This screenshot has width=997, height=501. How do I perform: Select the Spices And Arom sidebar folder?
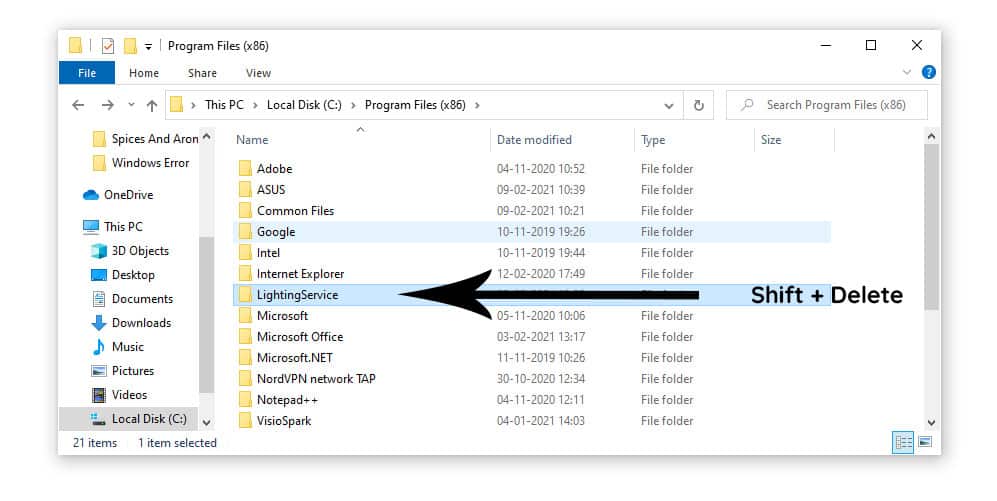tap(146, 139)
